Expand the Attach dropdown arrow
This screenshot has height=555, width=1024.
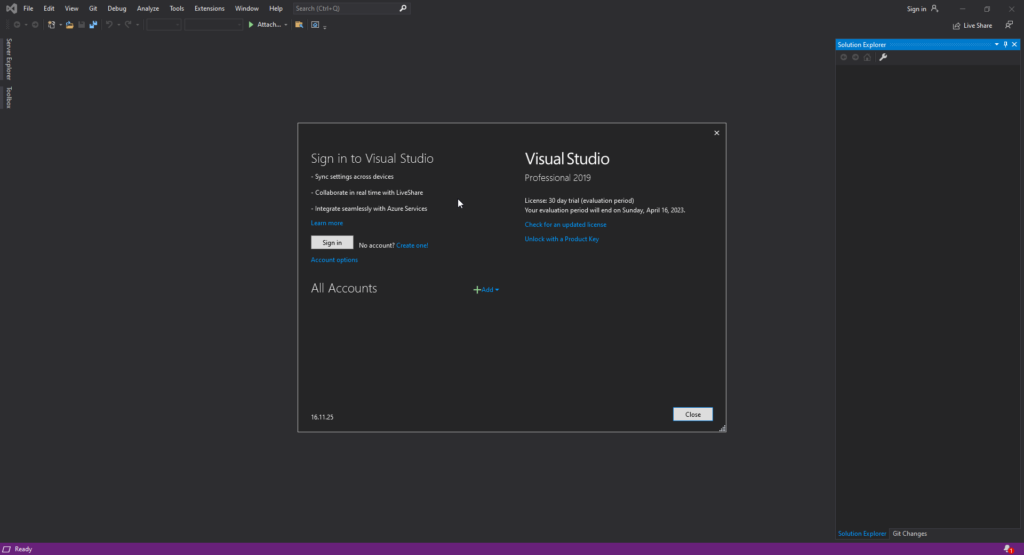285,25
